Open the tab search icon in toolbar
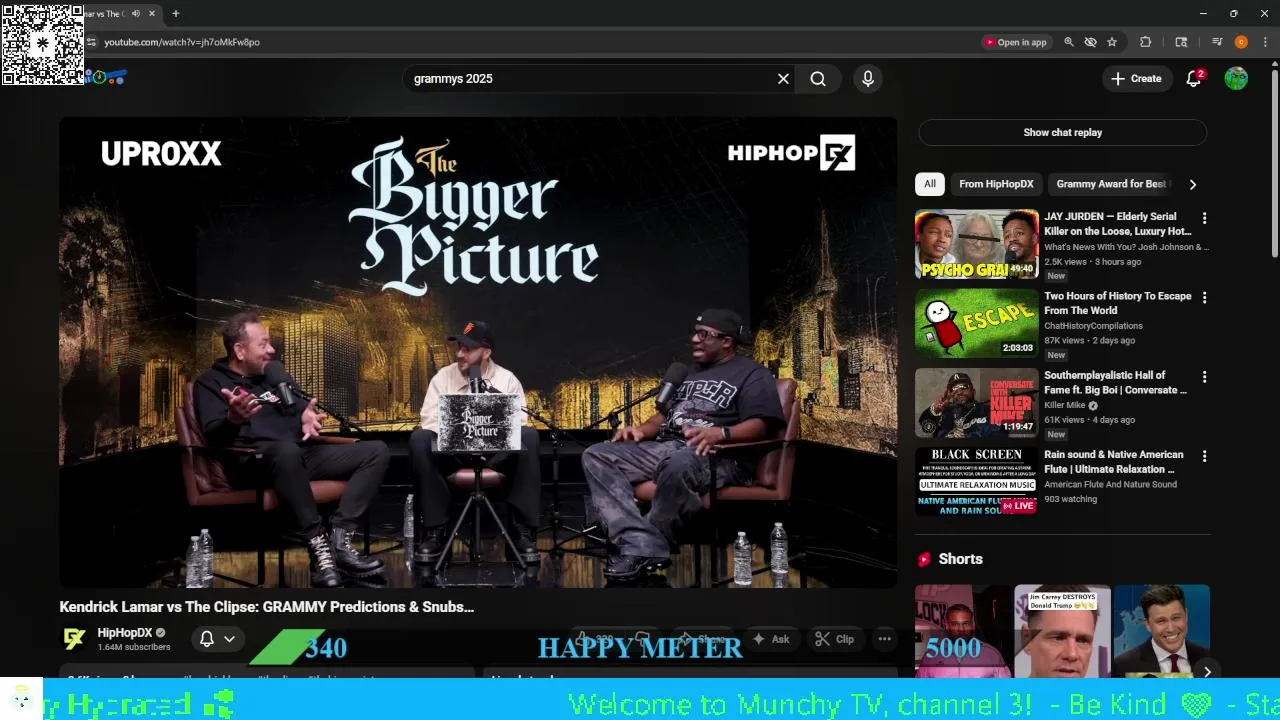 pos(1181,42)
